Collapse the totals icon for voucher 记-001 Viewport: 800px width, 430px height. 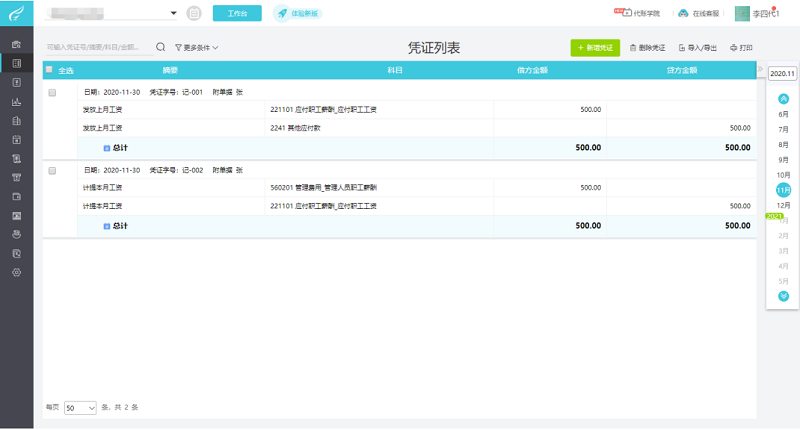(x=106, y=147)
